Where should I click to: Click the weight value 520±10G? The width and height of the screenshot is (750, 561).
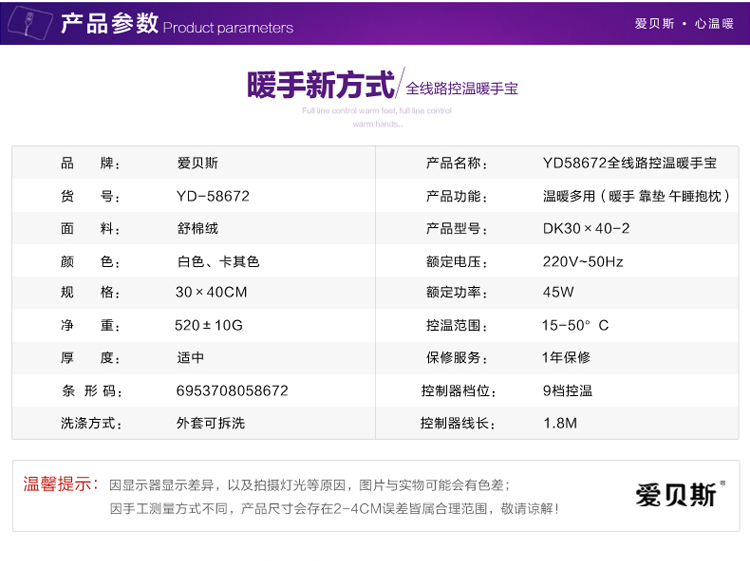(209, 325)
